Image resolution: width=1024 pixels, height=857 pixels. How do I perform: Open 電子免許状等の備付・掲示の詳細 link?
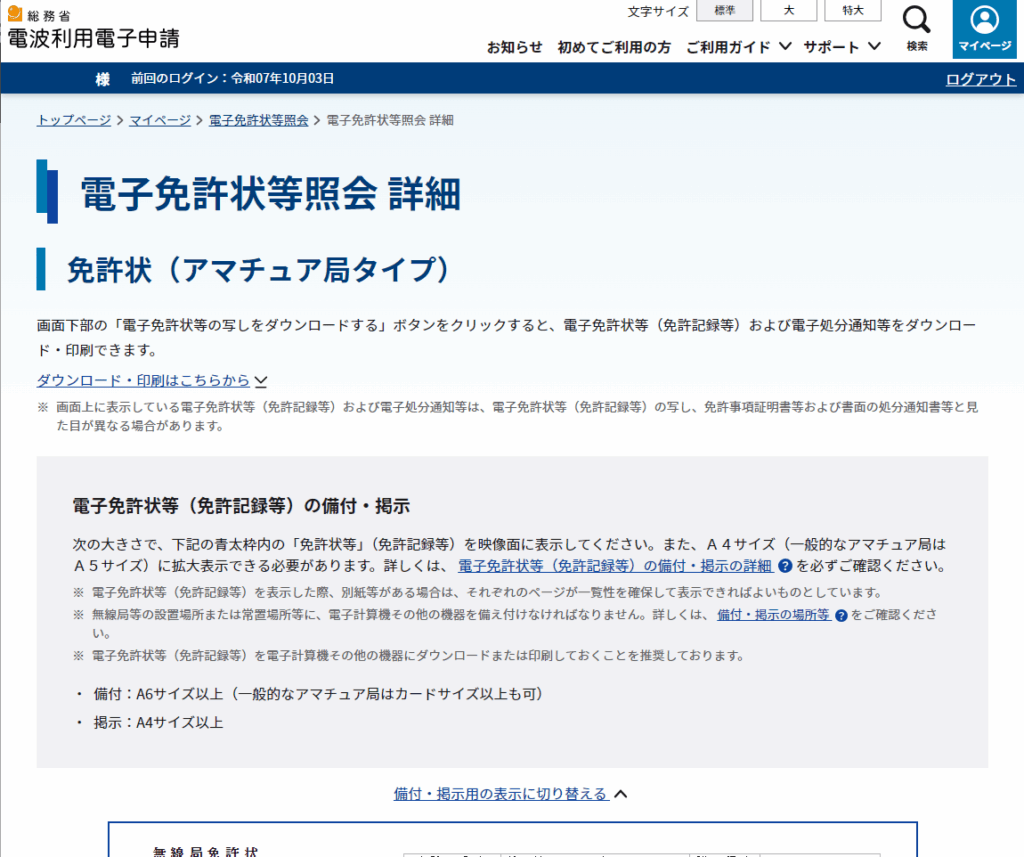[x=614, y=566]
